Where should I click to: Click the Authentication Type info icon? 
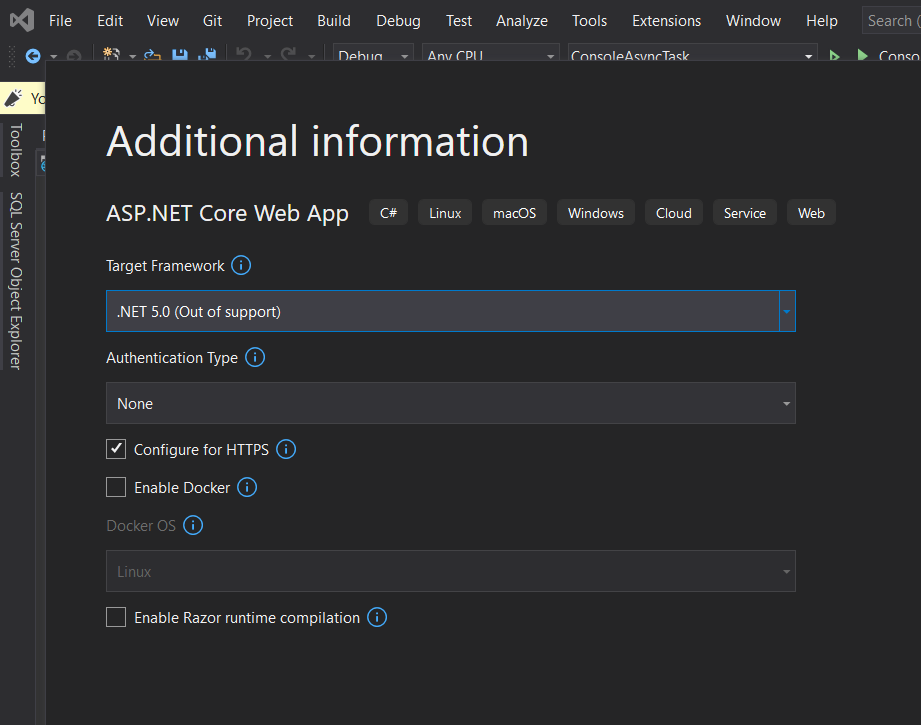point(255,357)
